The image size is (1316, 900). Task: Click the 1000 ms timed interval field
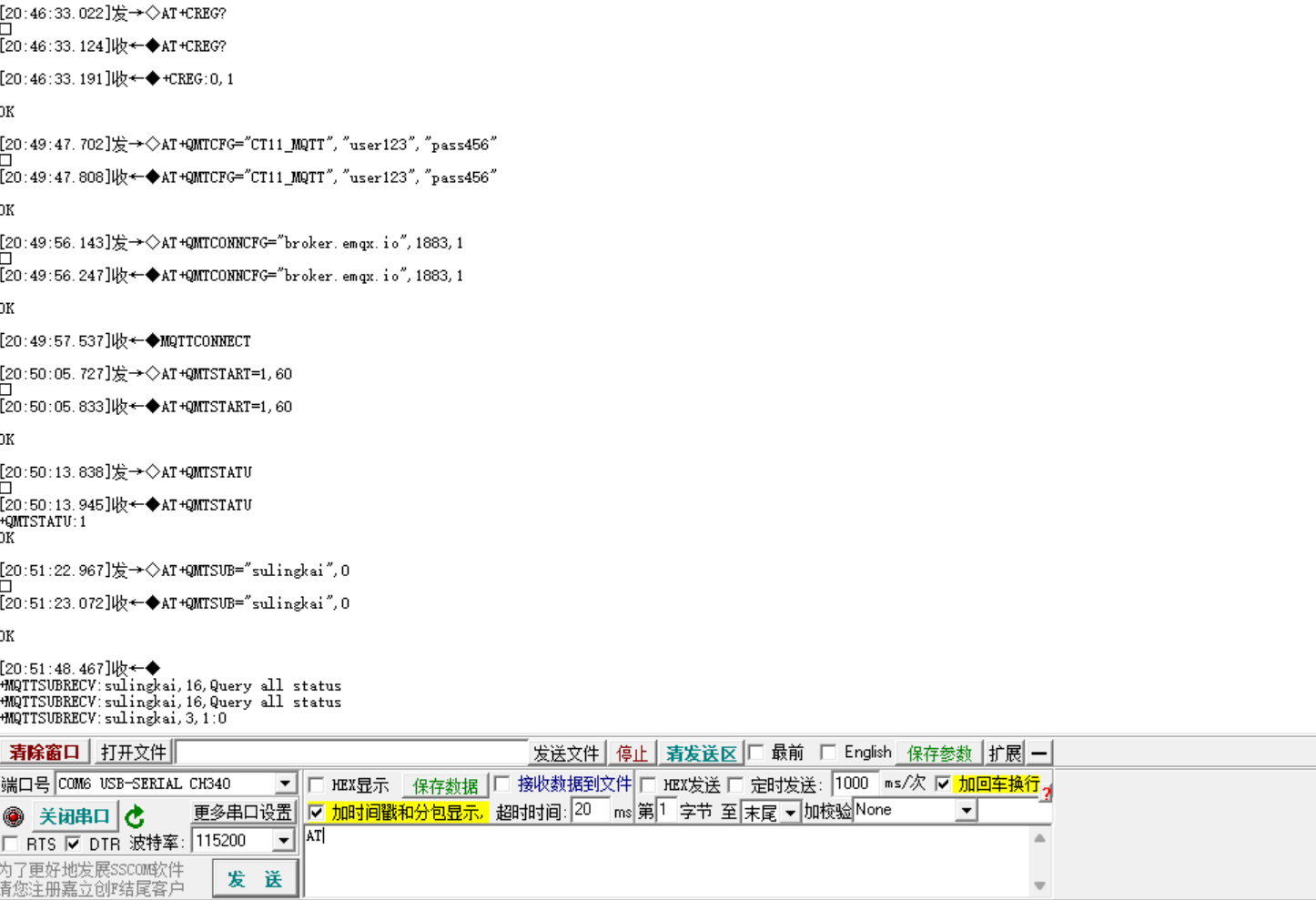coord(854,784)
